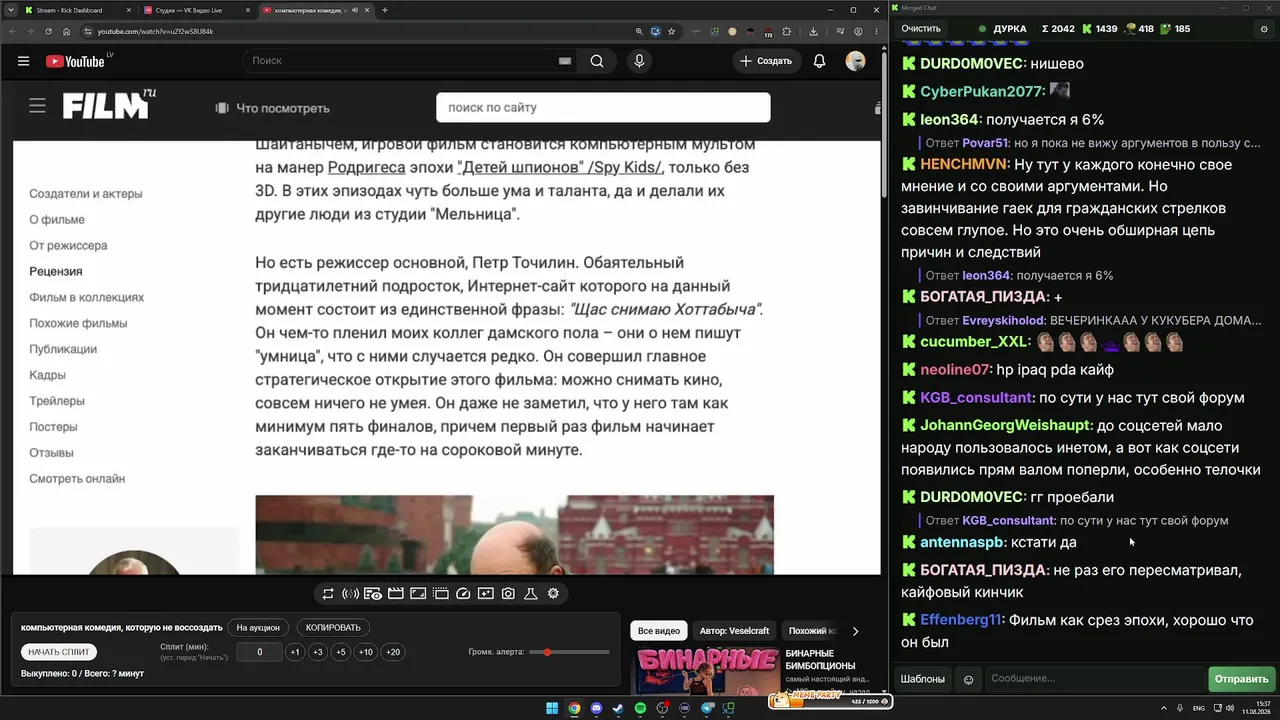
Task: Open the emoji picker in chat
Action: pos(968,679)
